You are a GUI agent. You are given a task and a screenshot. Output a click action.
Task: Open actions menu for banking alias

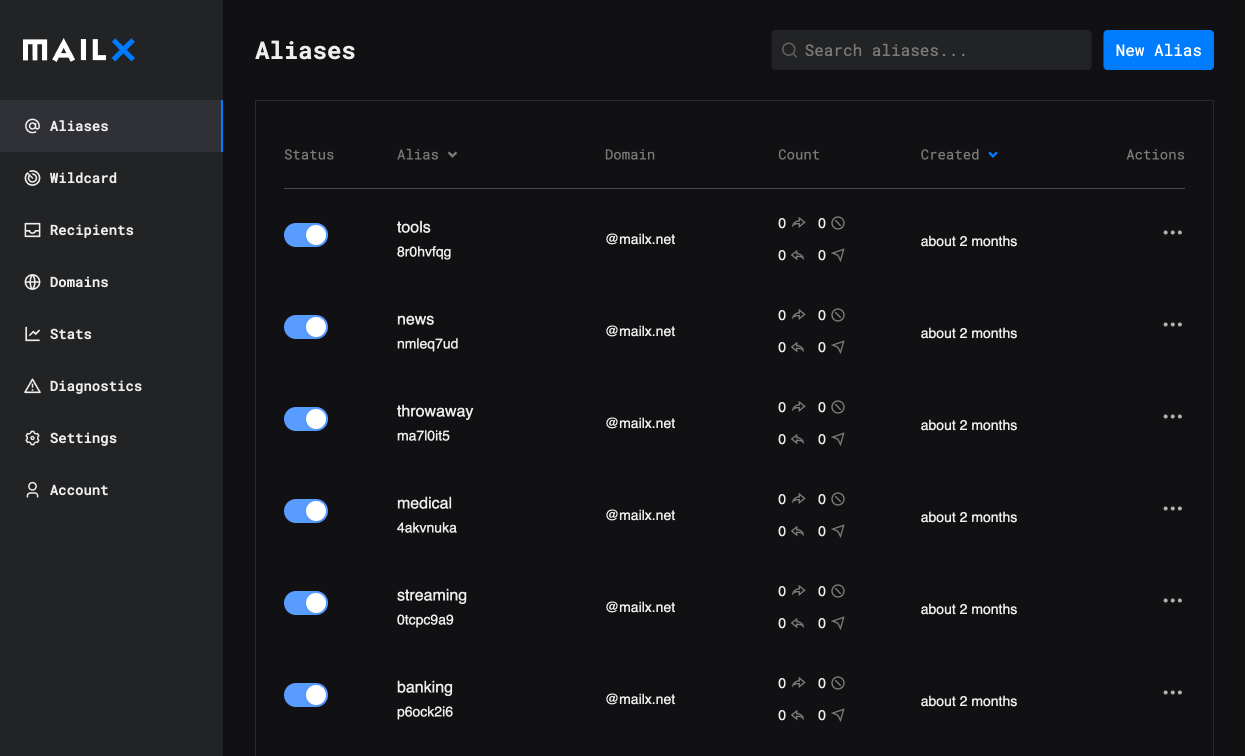1173,693
